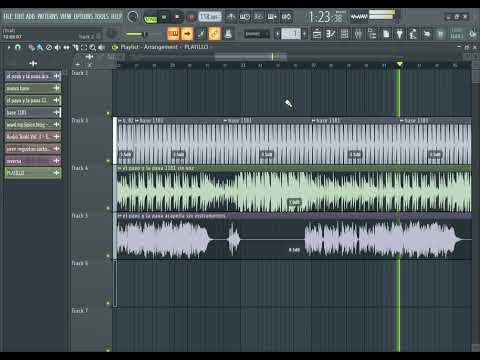Open the playlist options arrow menu
This screenshot has width=480, height=360.
[x=9, y=48]
